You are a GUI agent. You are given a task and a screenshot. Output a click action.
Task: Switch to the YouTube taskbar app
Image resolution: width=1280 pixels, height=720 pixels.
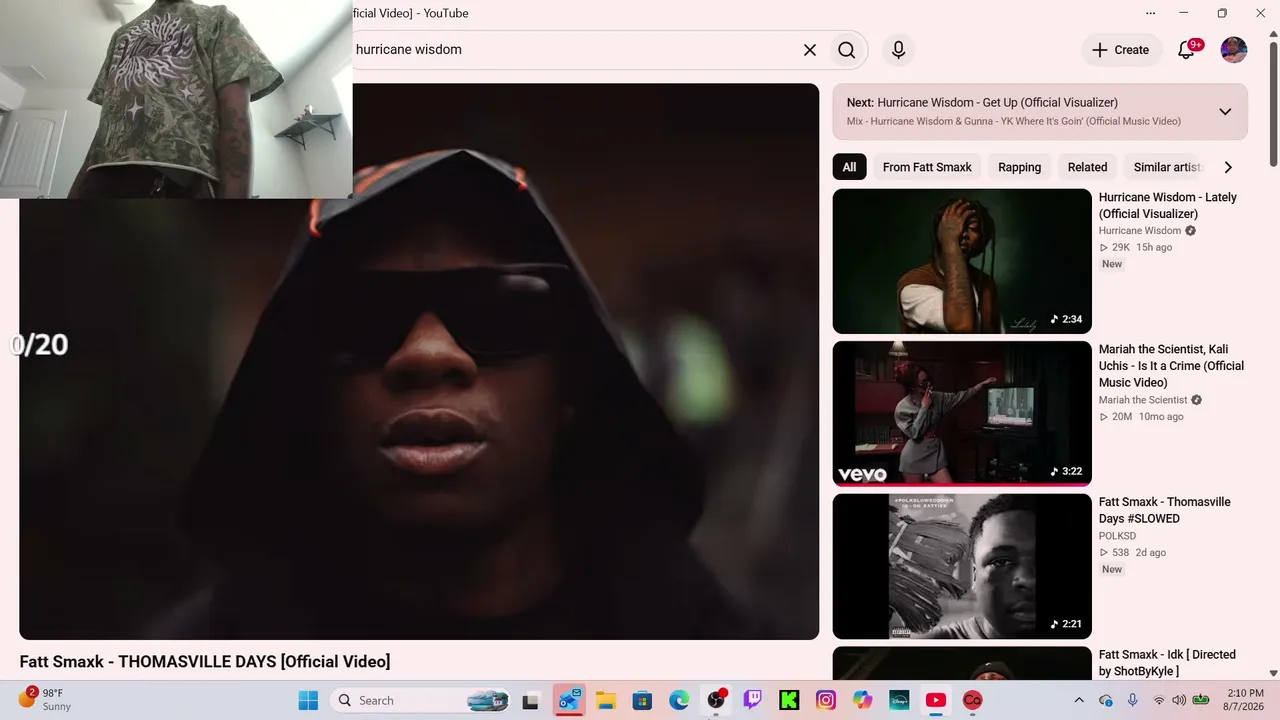(936, 700)
